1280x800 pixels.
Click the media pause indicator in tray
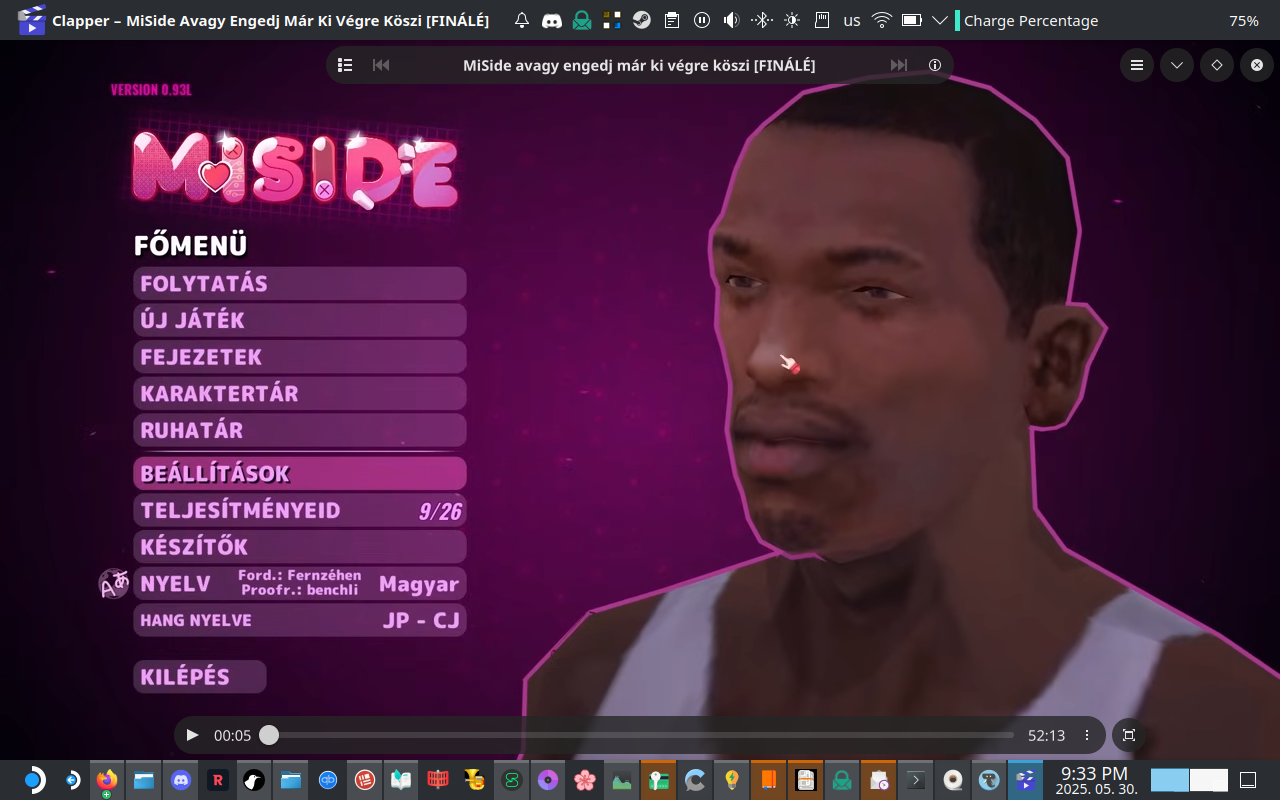pos(702,20)
